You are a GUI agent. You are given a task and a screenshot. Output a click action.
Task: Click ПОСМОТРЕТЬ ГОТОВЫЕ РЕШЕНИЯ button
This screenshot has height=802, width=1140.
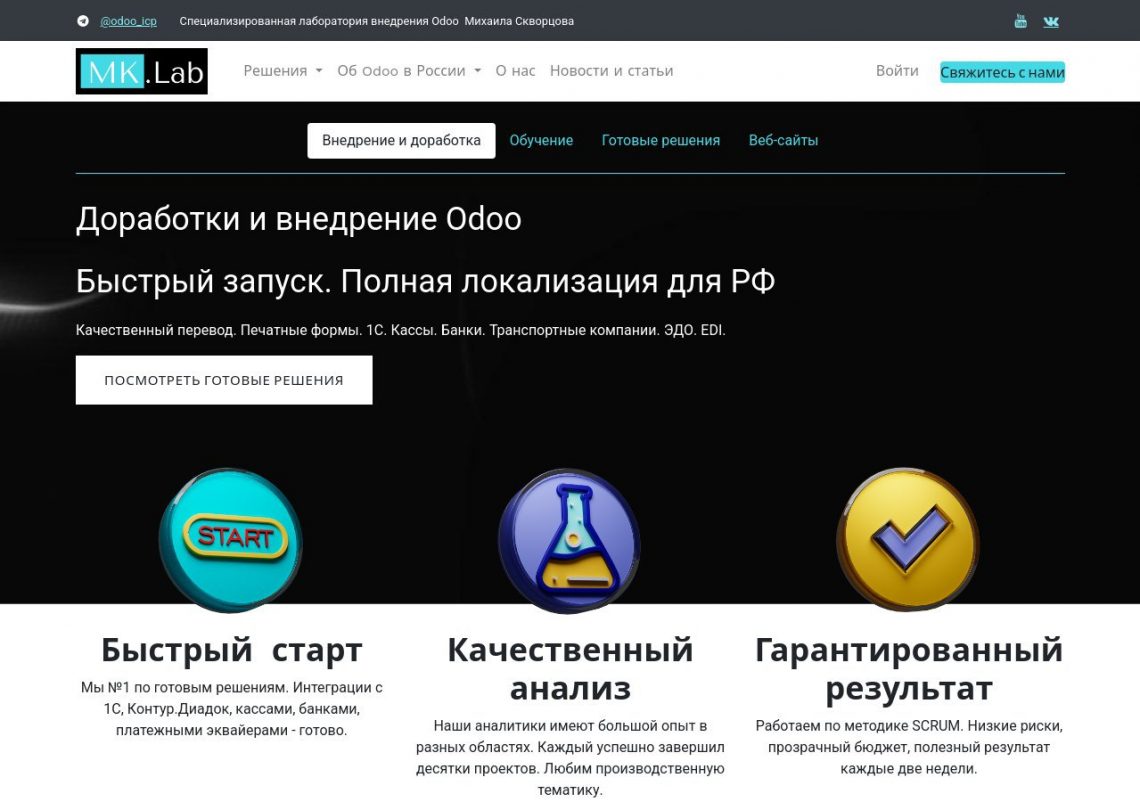pyautogui.click(x=224, y=380)
